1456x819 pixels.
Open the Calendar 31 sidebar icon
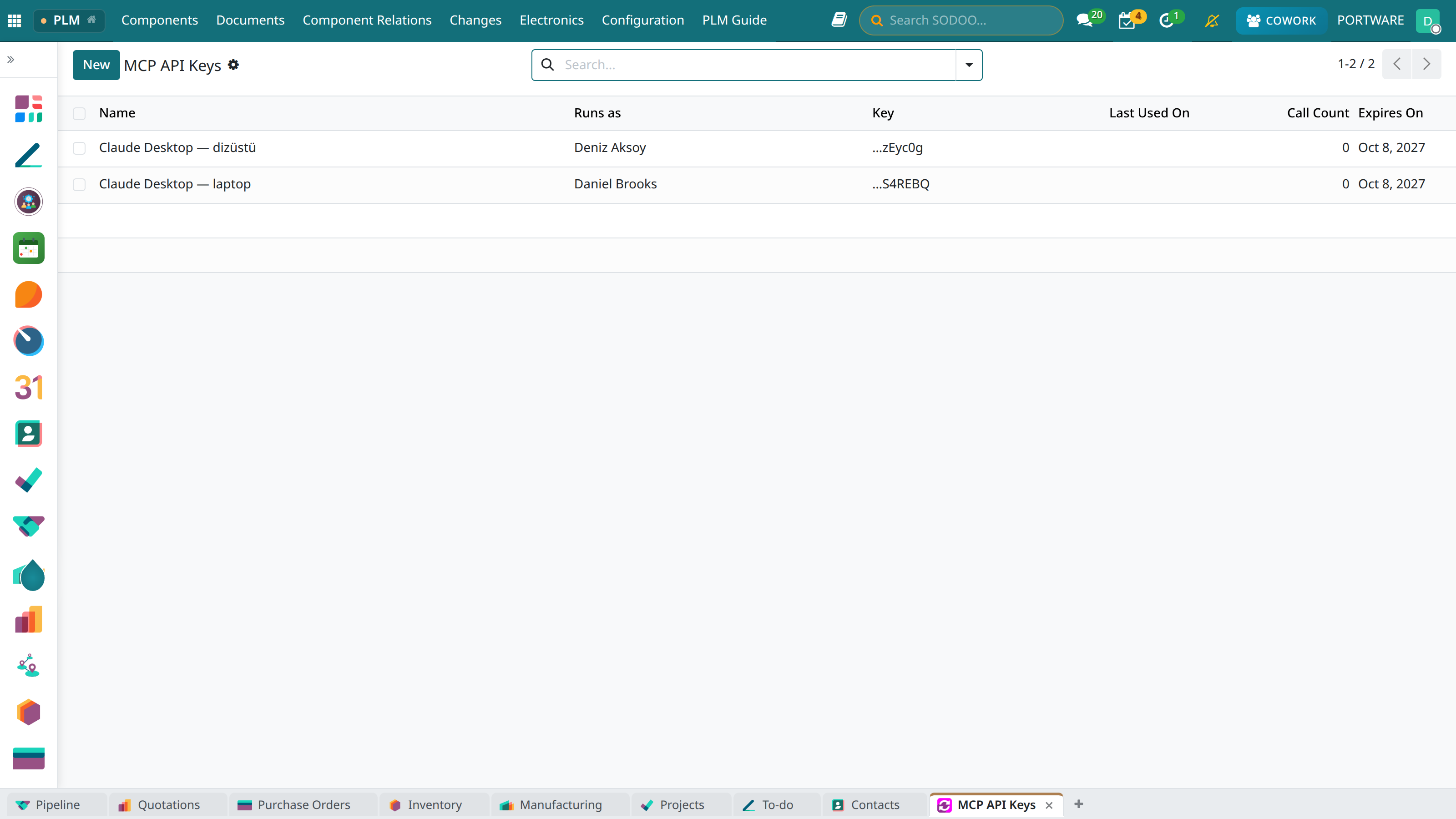point(28,387)
